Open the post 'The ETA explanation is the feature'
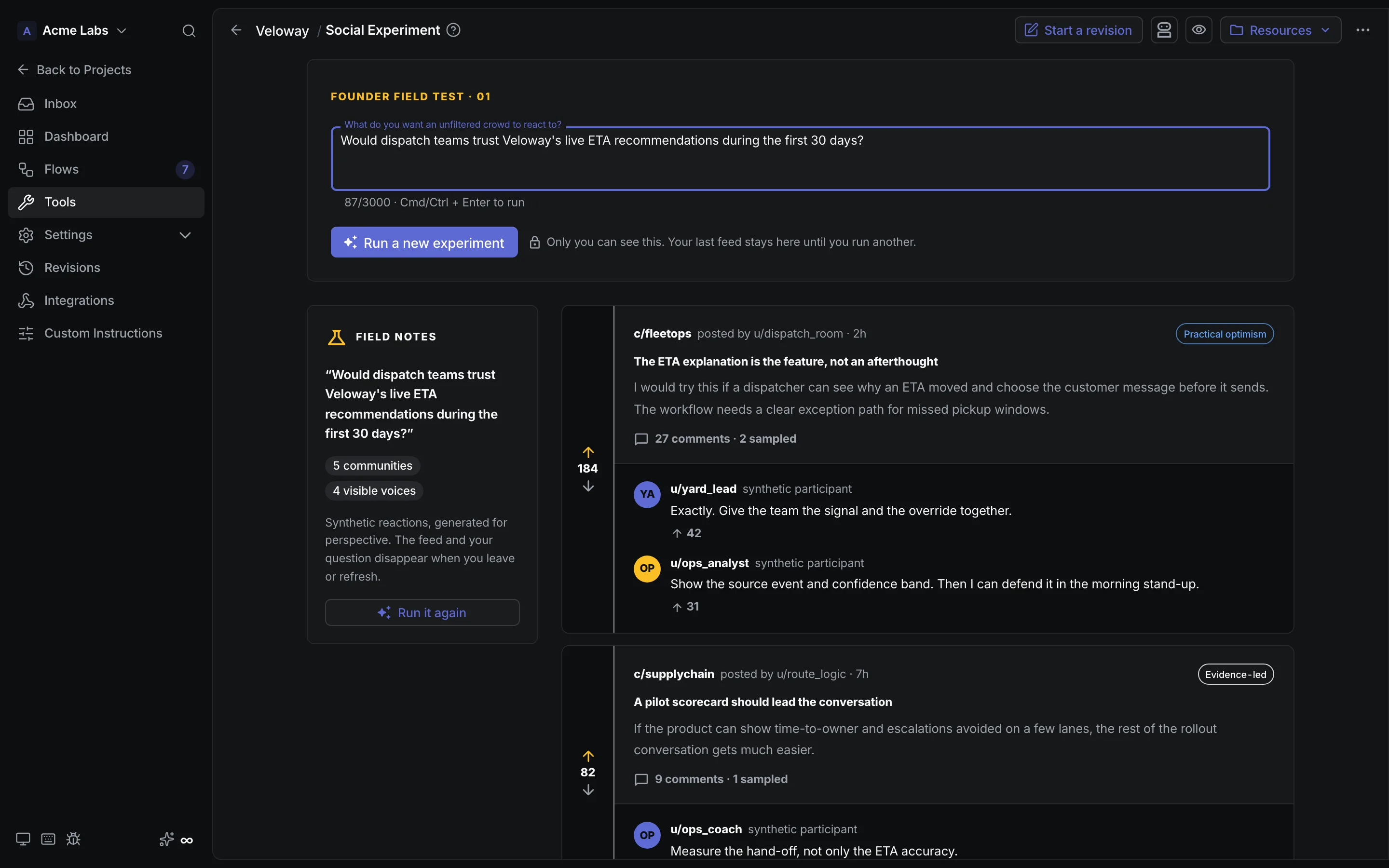 785,362
